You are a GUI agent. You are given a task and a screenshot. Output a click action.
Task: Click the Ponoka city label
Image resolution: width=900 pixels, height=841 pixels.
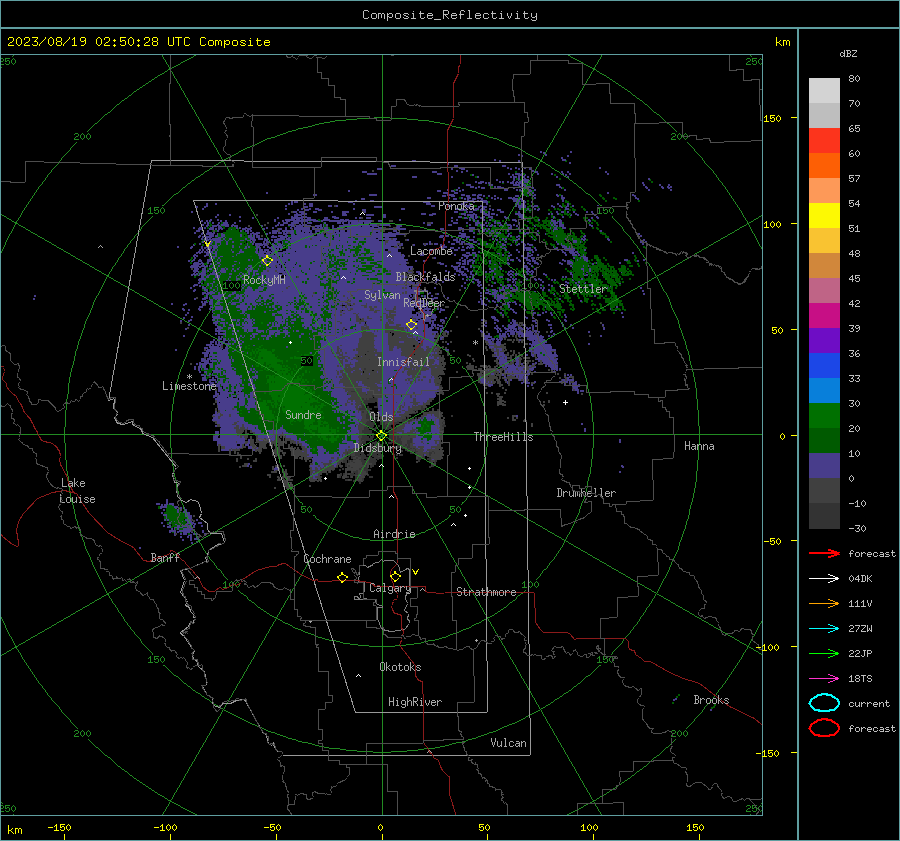(x=456, y=206)
